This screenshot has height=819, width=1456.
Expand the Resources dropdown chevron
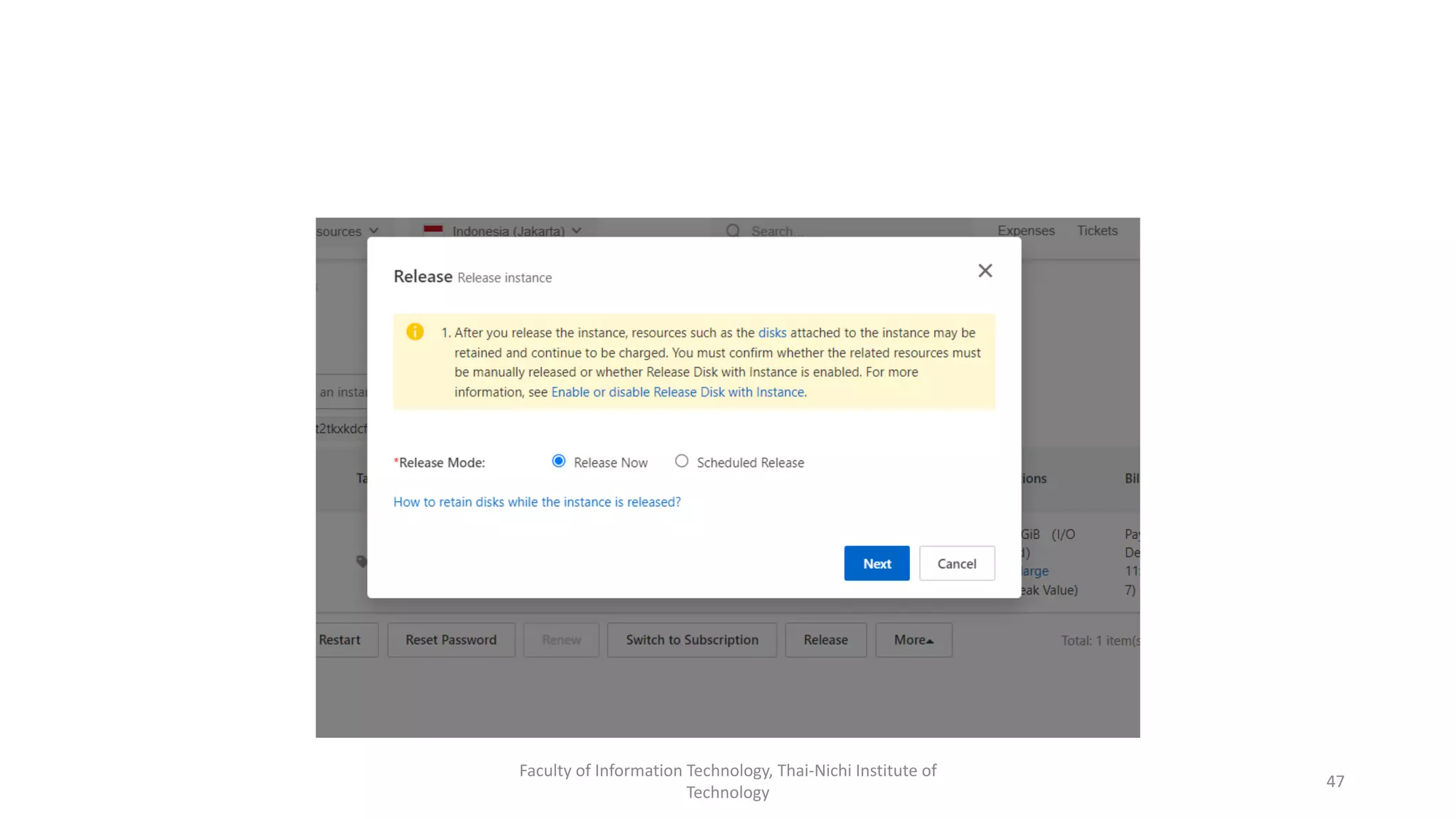pos(374,231)
